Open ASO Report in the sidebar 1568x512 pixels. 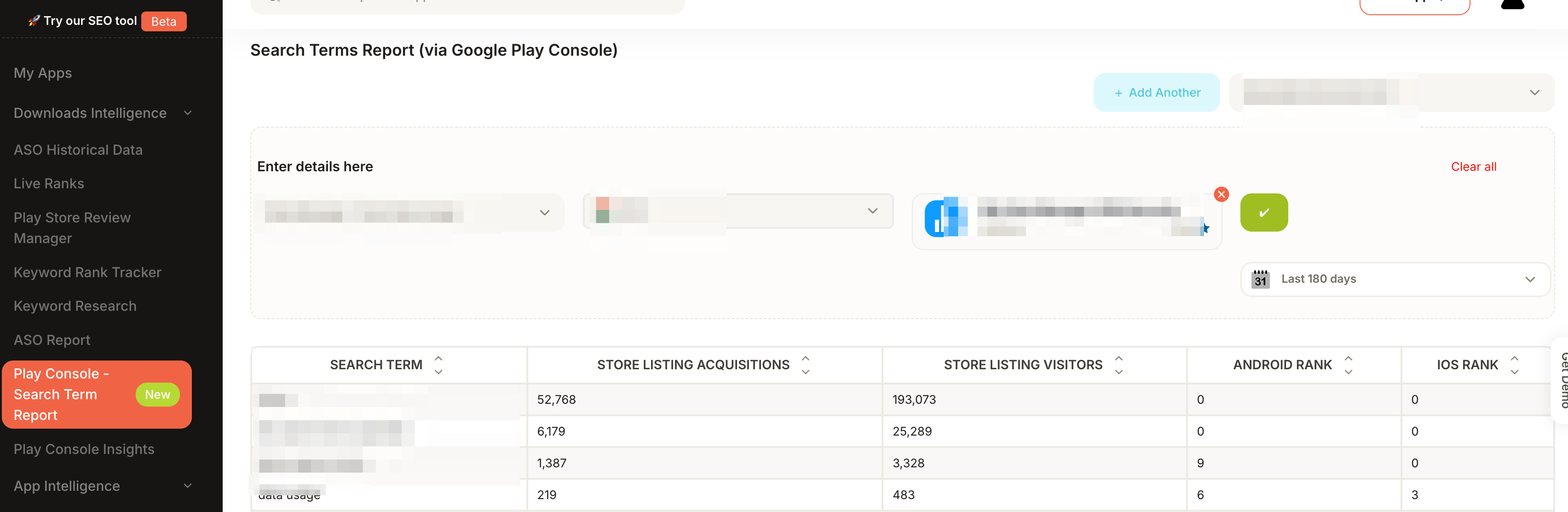(x=52, y=340)
